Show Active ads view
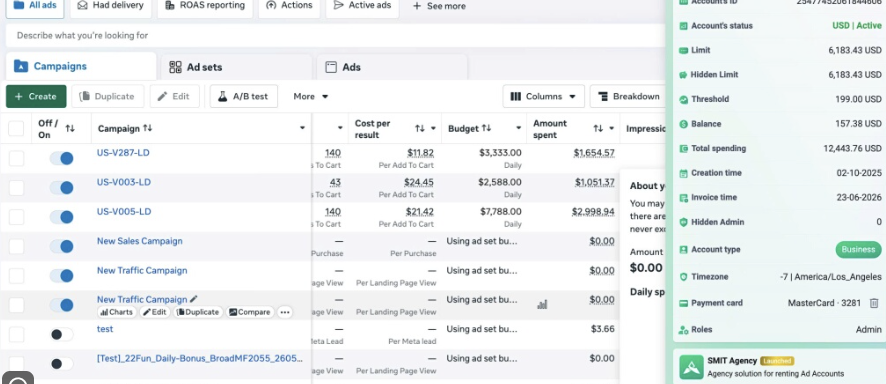 (x=362, y=5)
